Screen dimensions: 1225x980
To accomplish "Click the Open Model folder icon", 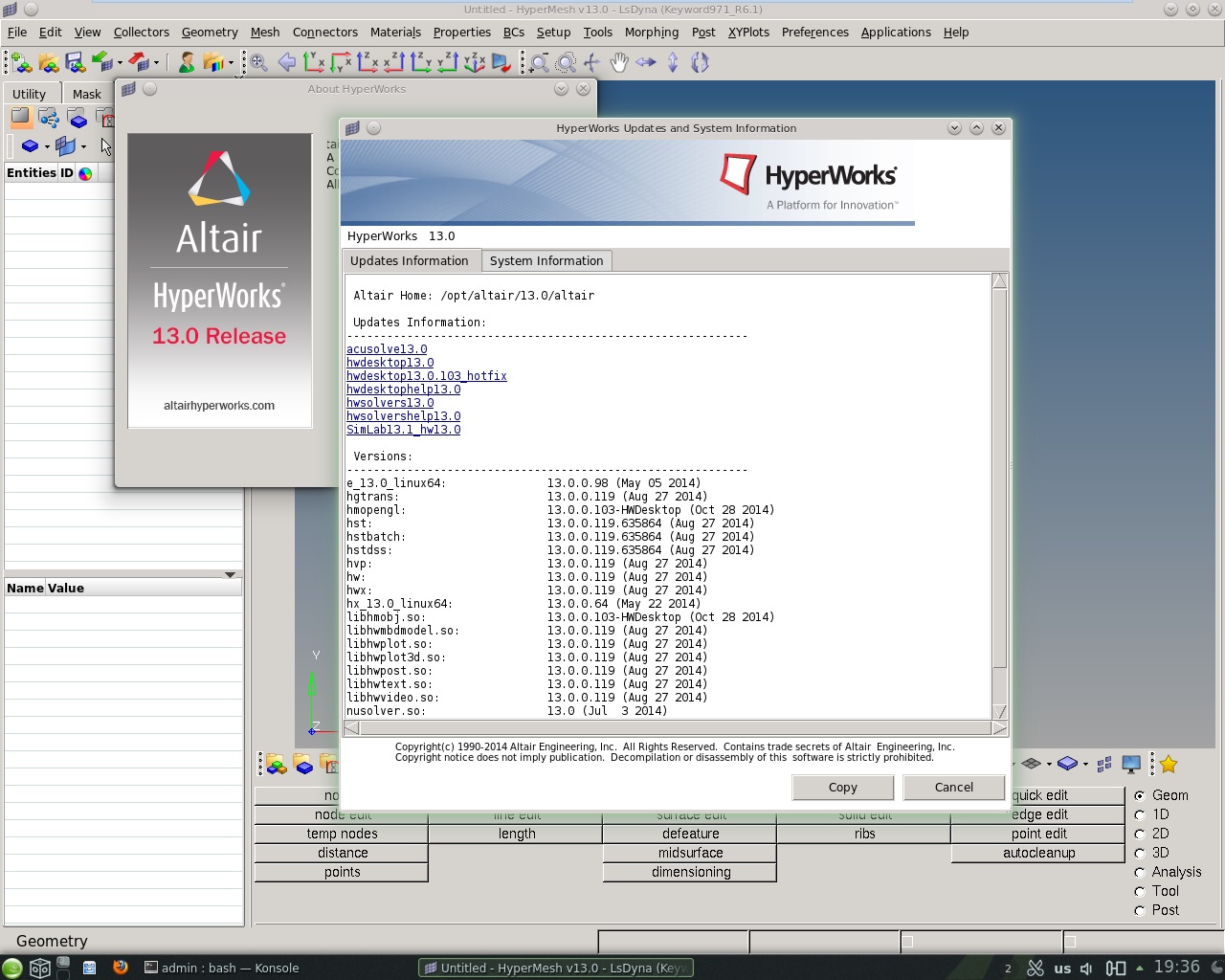I will coord(49,63).
